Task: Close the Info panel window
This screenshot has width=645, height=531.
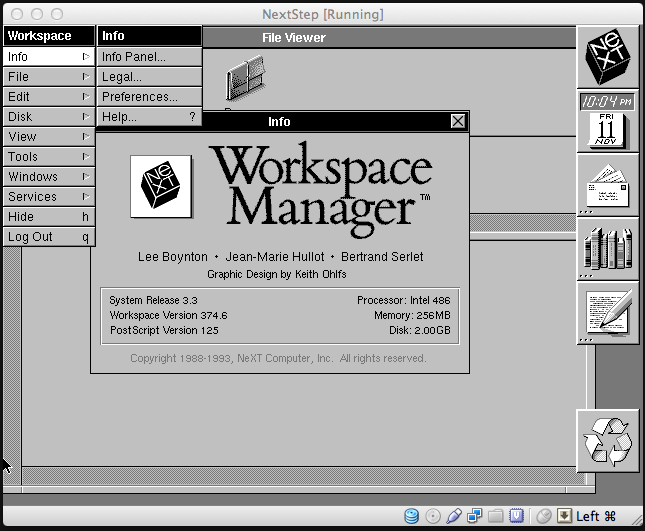Action: (458, 121)
